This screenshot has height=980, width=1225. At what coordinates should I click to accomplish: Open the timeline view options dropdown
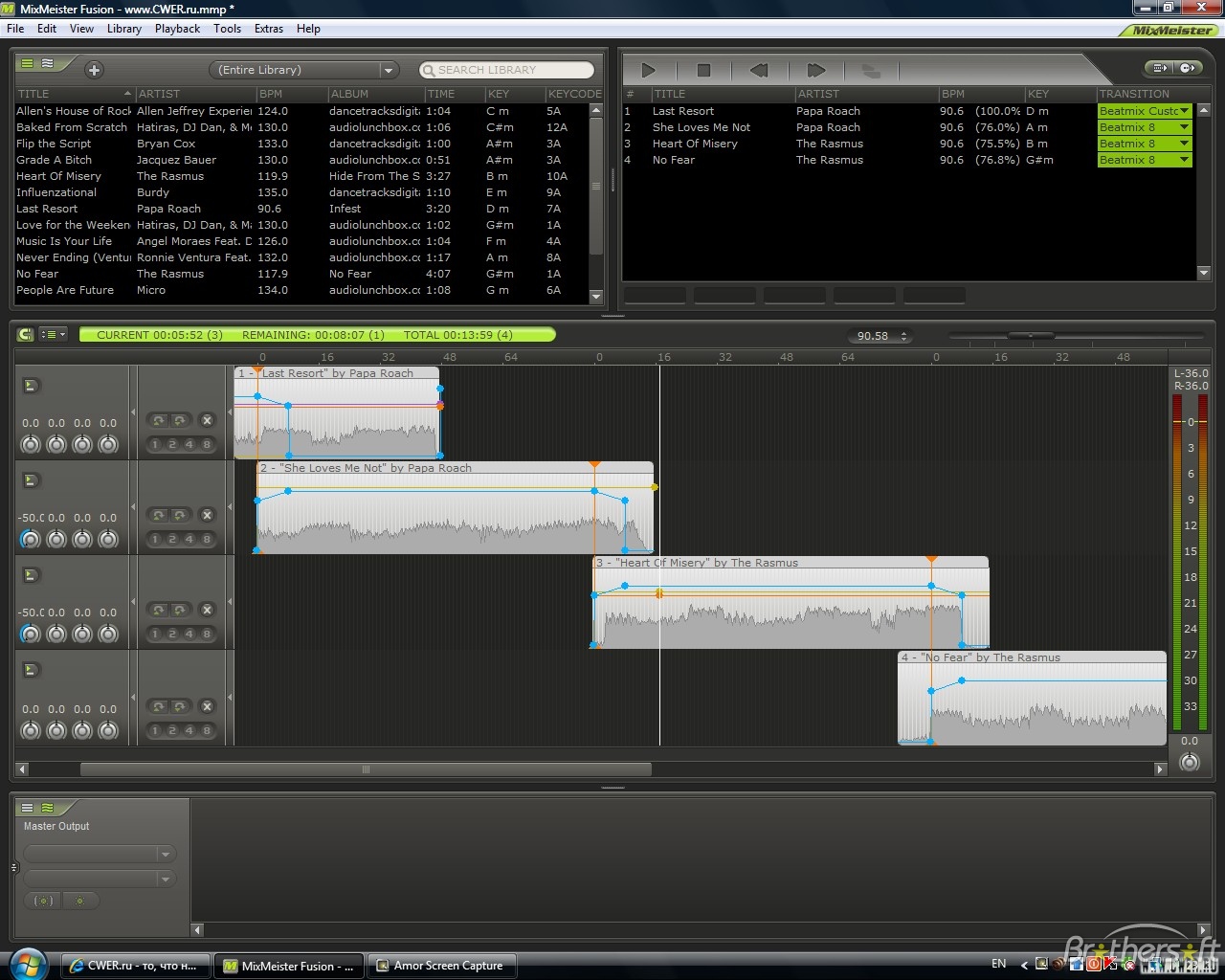click(54, 335)
